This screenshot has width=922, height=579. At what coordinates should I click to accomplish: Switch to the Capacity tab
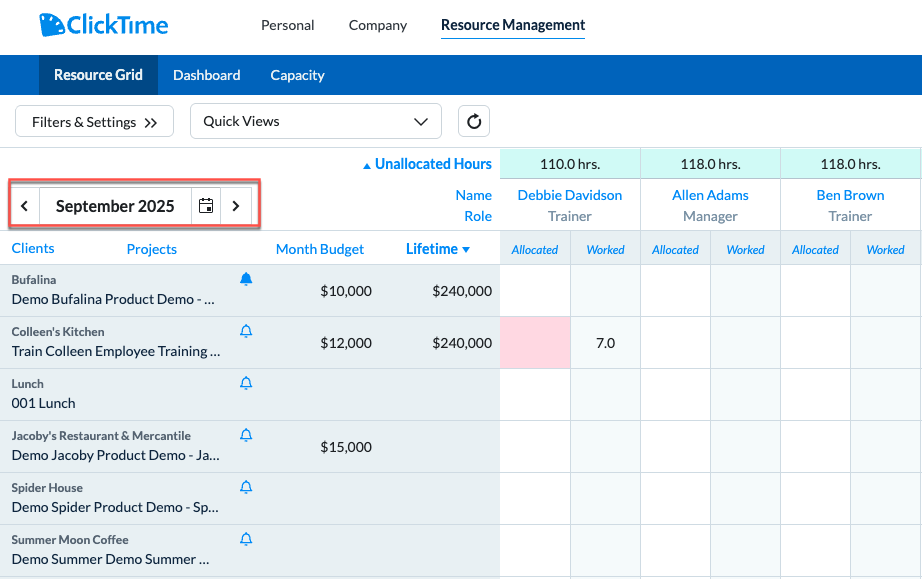(298, 75)
